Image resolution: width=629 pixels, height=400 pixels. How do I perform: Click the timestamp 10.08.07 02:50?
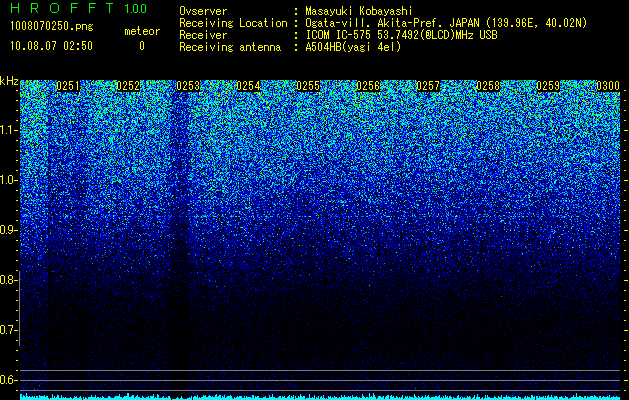coord(51,46)
